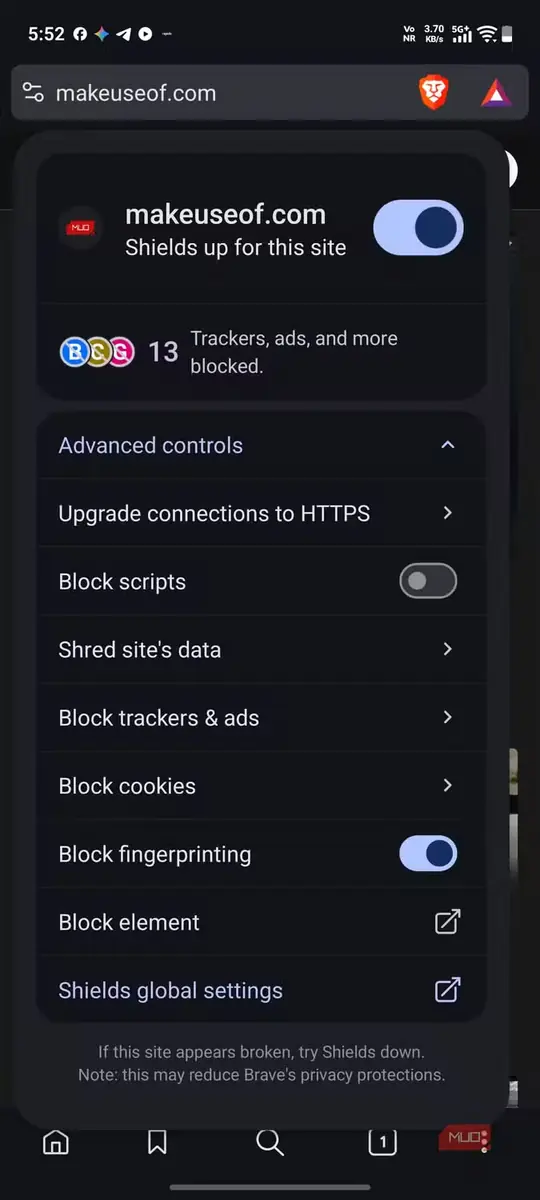
Task: View the 13 trackers and ads blocked
Action: pos(262,352)
